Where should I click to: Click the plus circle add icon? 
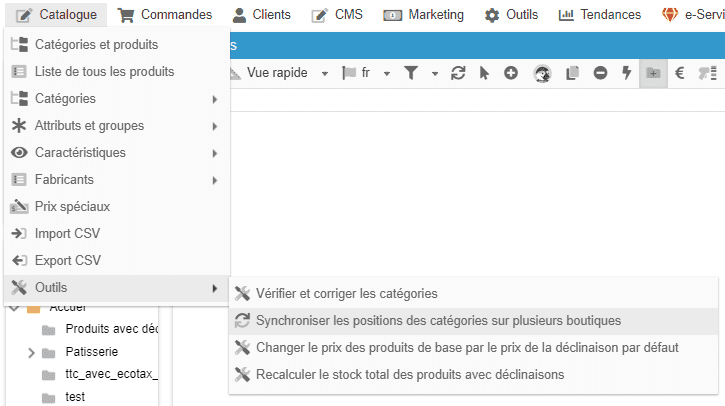tap(511, 73)
